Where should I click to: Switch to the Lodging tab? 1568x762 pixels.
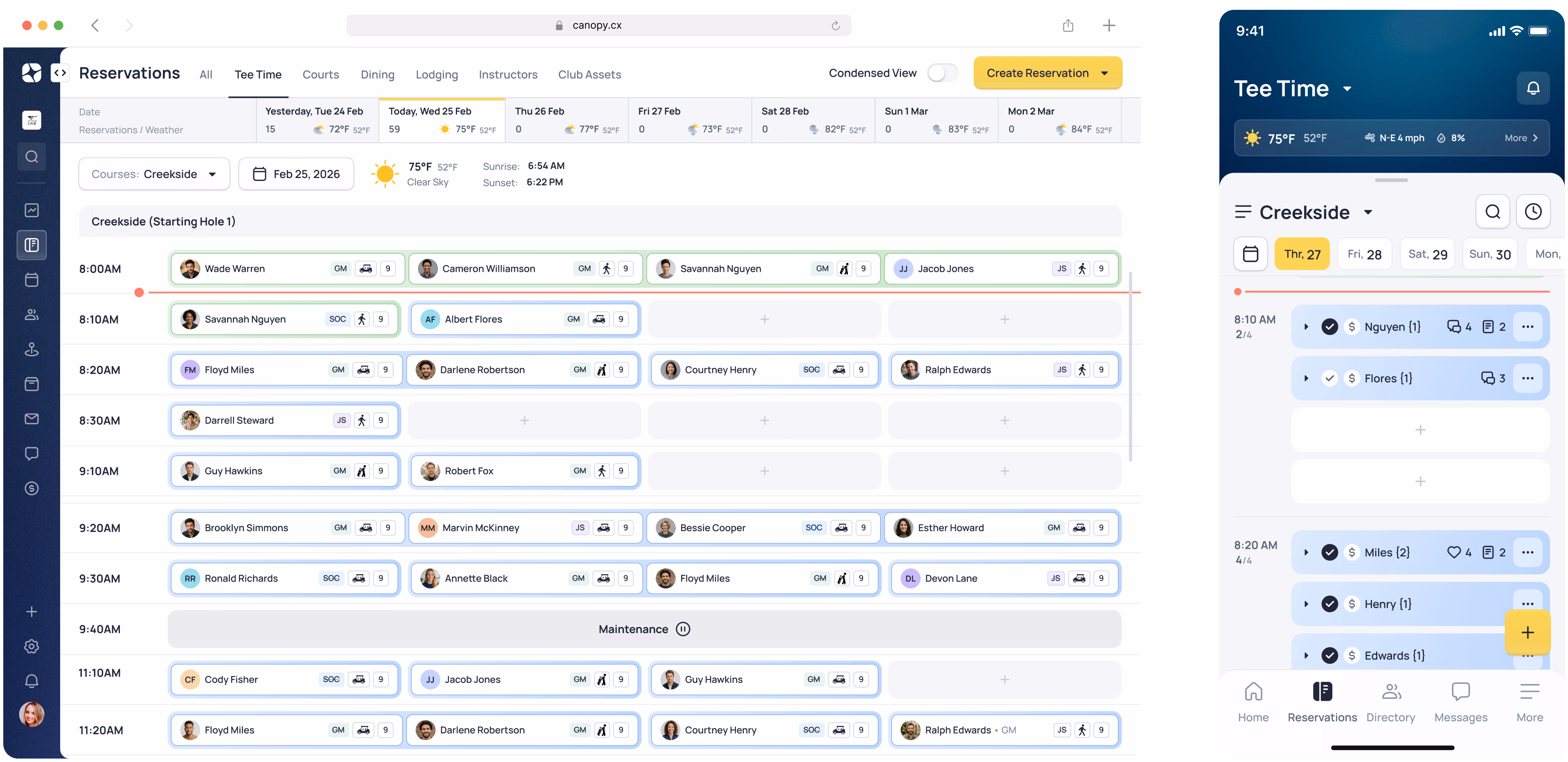[x=437, y=74]
